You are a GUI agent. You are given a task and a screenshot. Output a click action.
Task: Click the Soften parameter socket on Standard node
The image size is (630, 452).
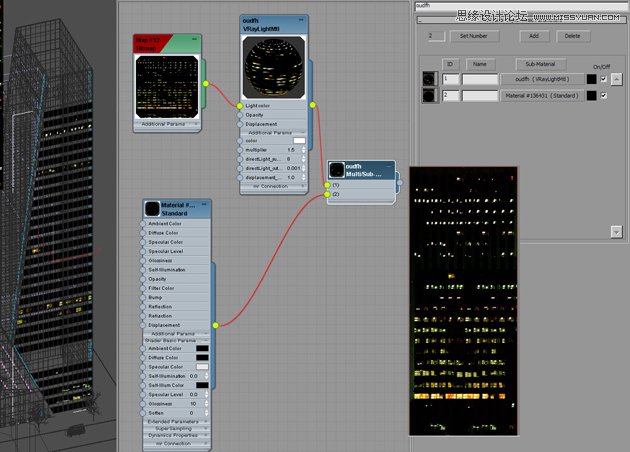pos(143,413)
